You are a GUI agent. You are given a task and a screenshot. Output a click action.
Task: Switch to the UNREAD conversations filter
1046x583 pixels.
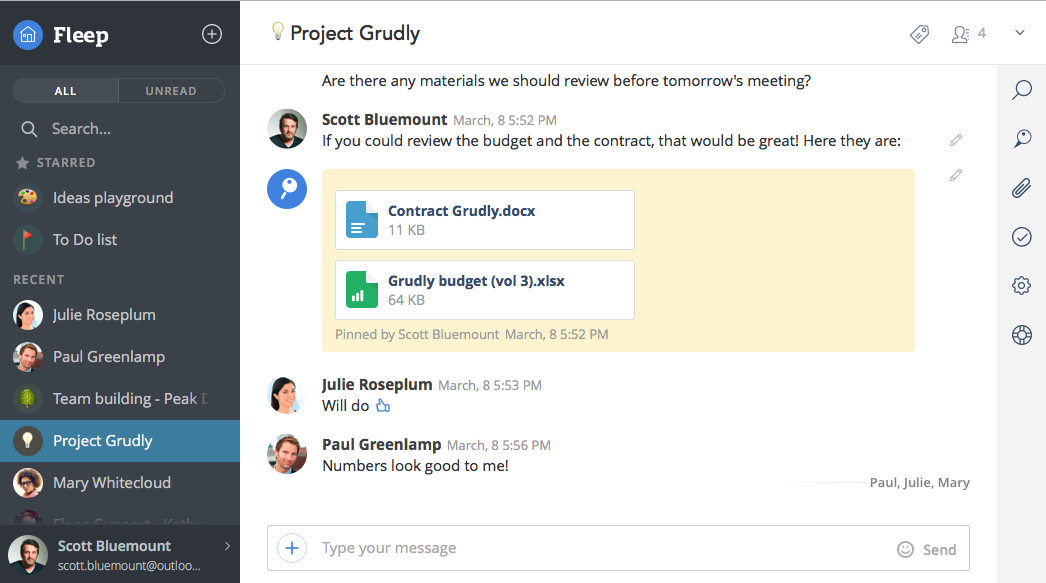point(171,91)
